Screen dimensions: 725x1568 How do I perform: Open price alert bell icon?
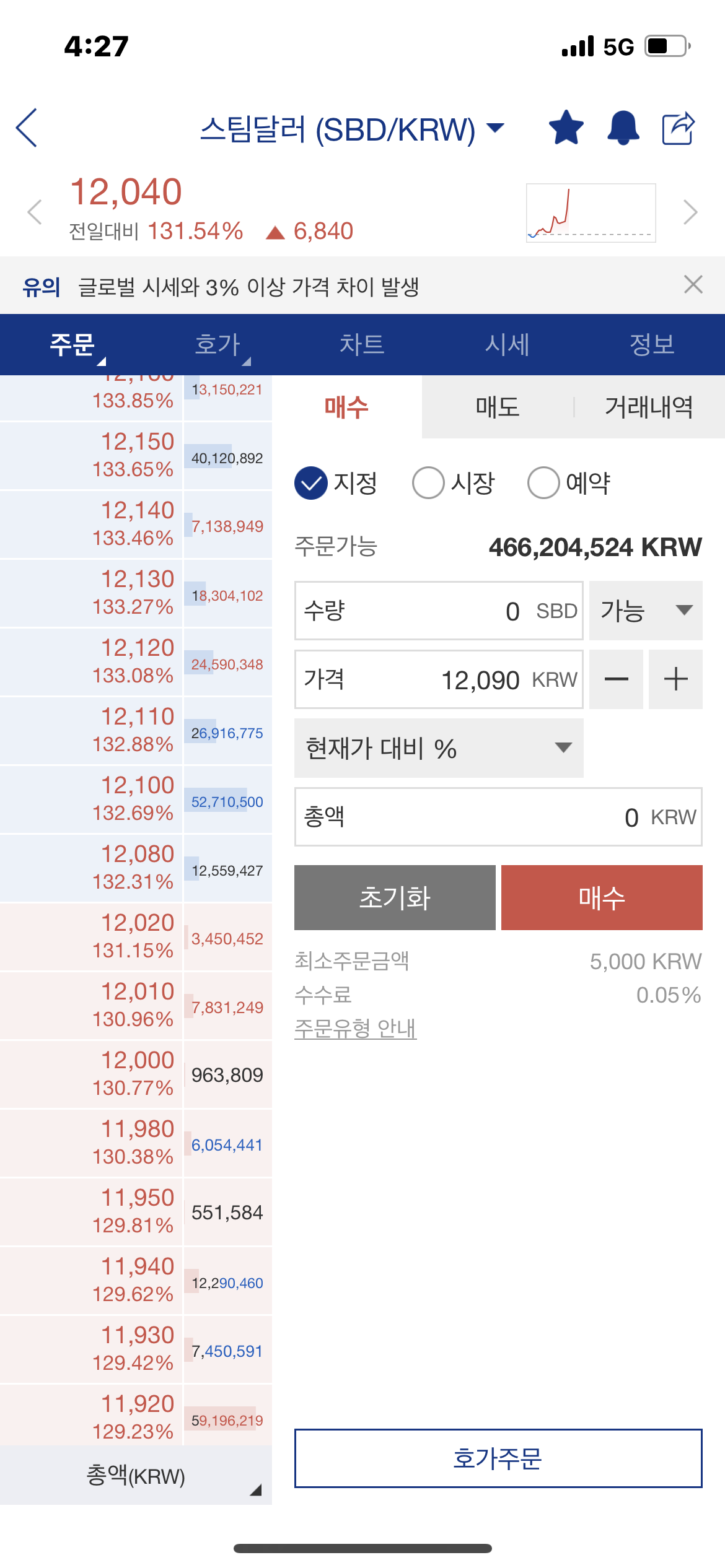pos(623,128)
